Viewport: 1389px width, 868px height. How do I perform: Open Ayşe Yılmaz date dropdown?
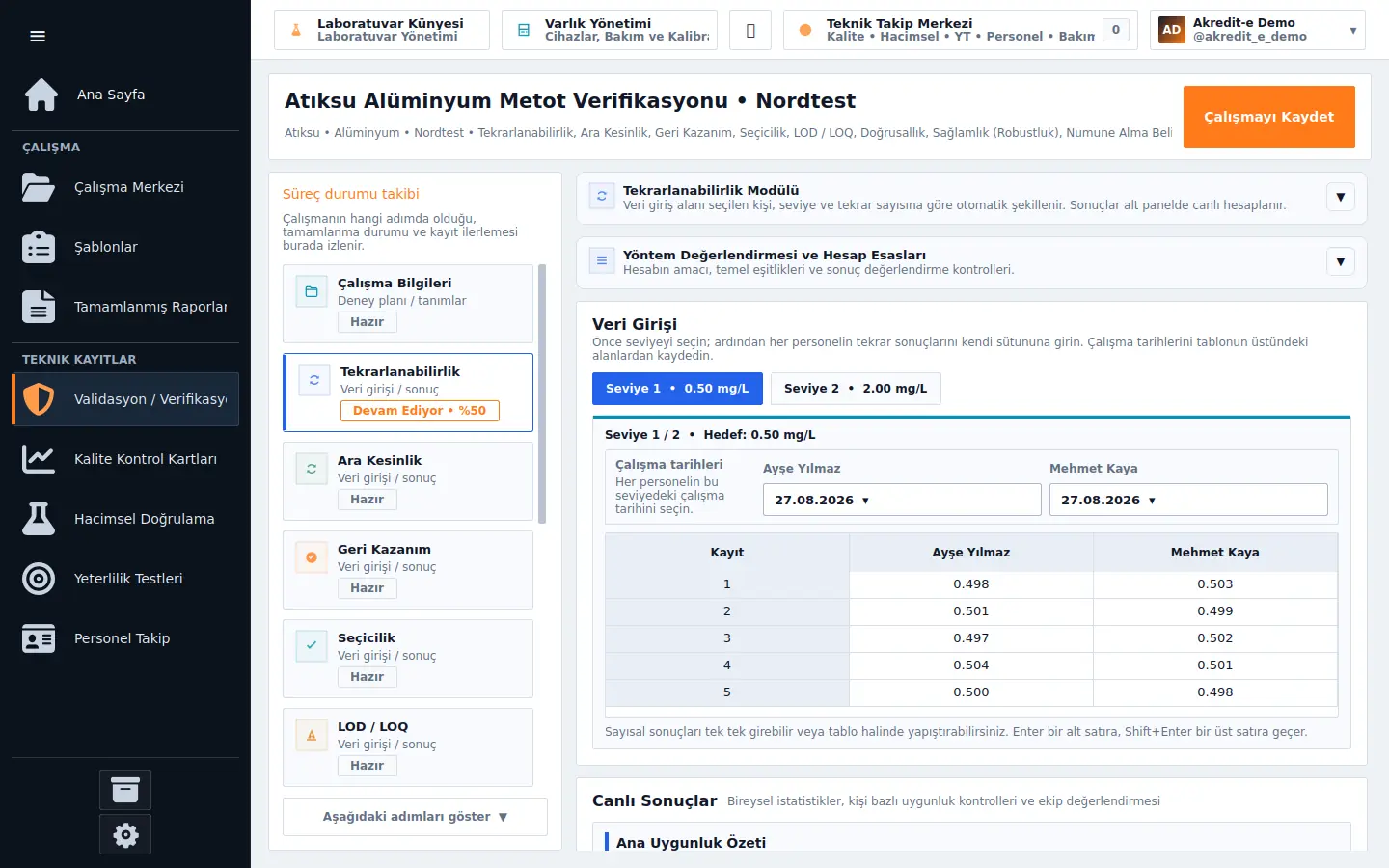click(x=902, y=500)
